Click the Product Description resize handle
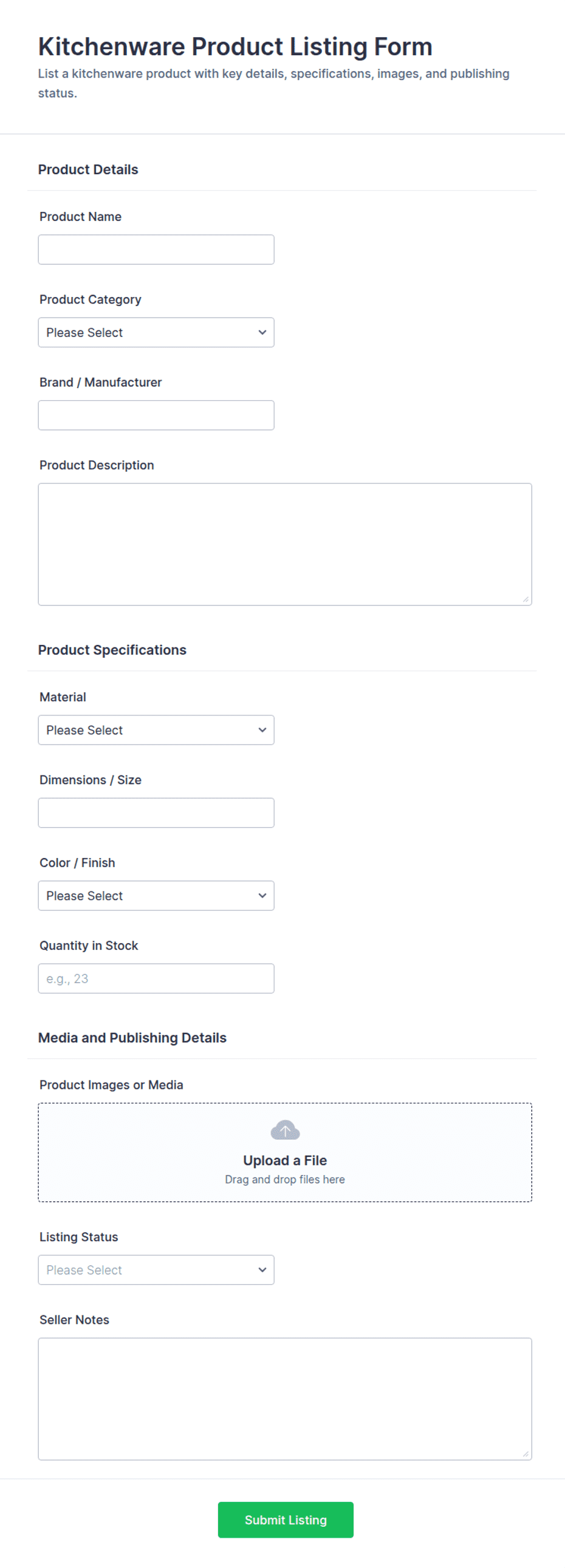Image resolution: width=565 pixels, height=1568 pixels. point(526,599)
